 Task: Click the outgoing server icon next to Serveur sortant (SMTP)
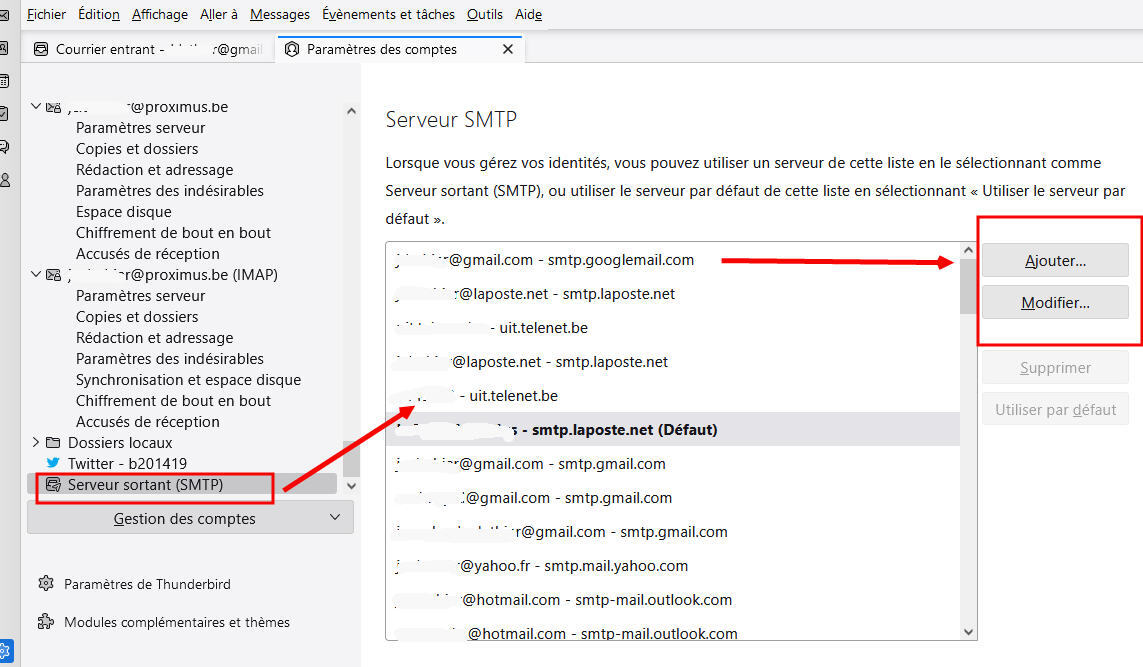[52, 485]
